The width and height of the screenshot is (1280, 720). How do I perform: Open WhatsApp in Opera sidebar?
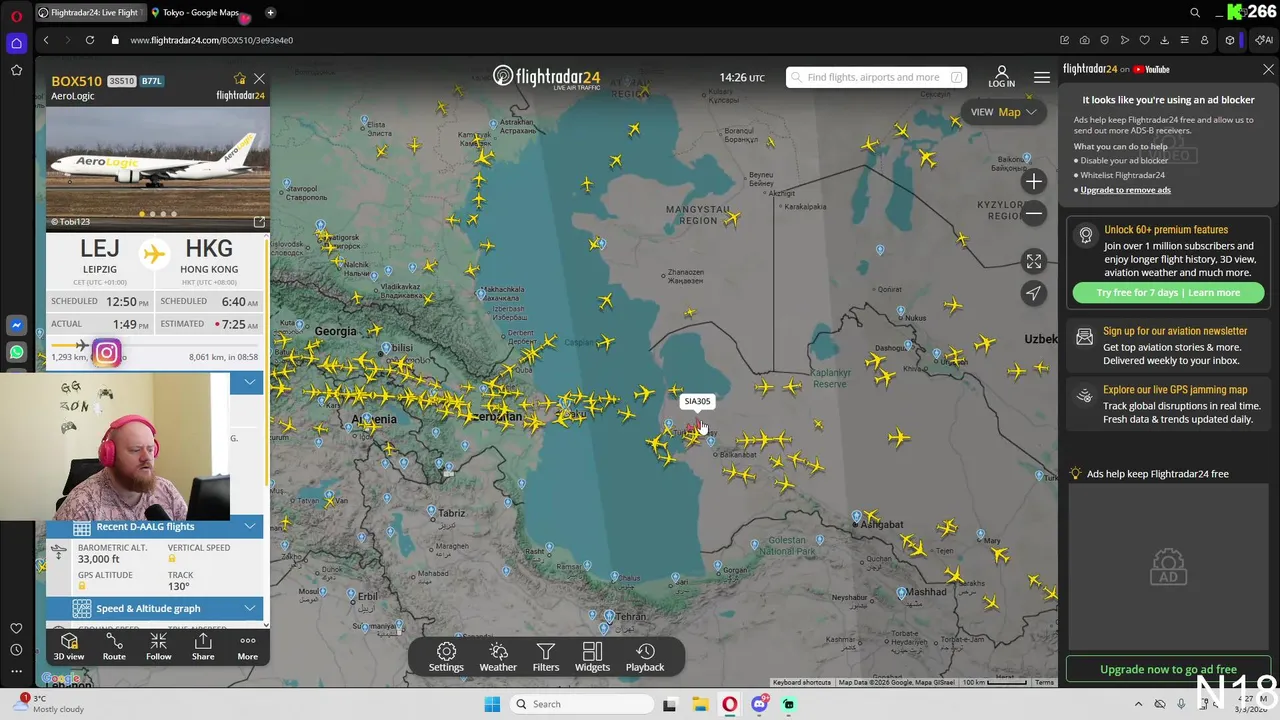click(16, 352)
